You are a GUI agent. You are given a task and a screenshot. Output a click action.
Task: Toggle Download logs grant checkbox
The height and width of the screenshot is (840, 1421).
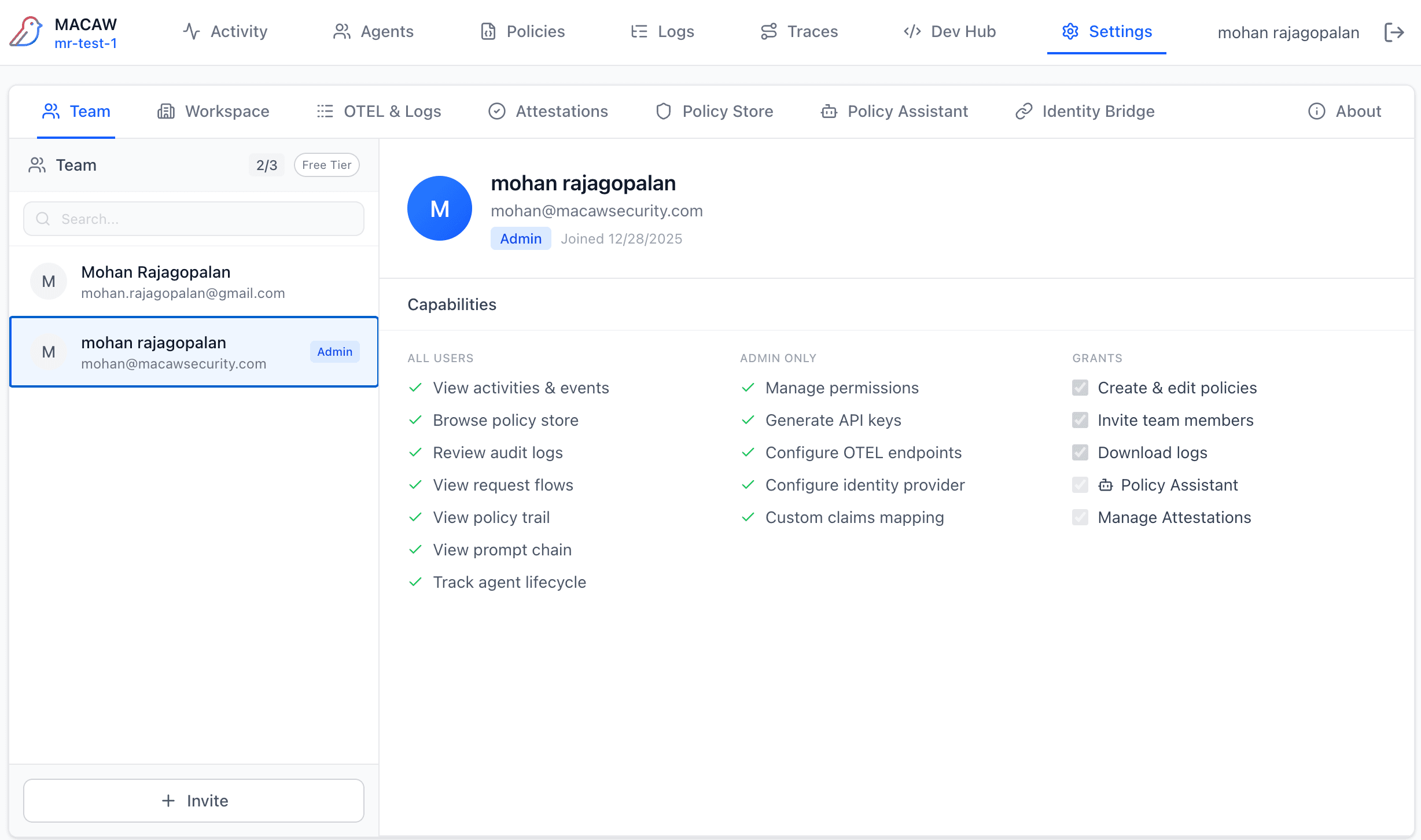click(1080, 452)
